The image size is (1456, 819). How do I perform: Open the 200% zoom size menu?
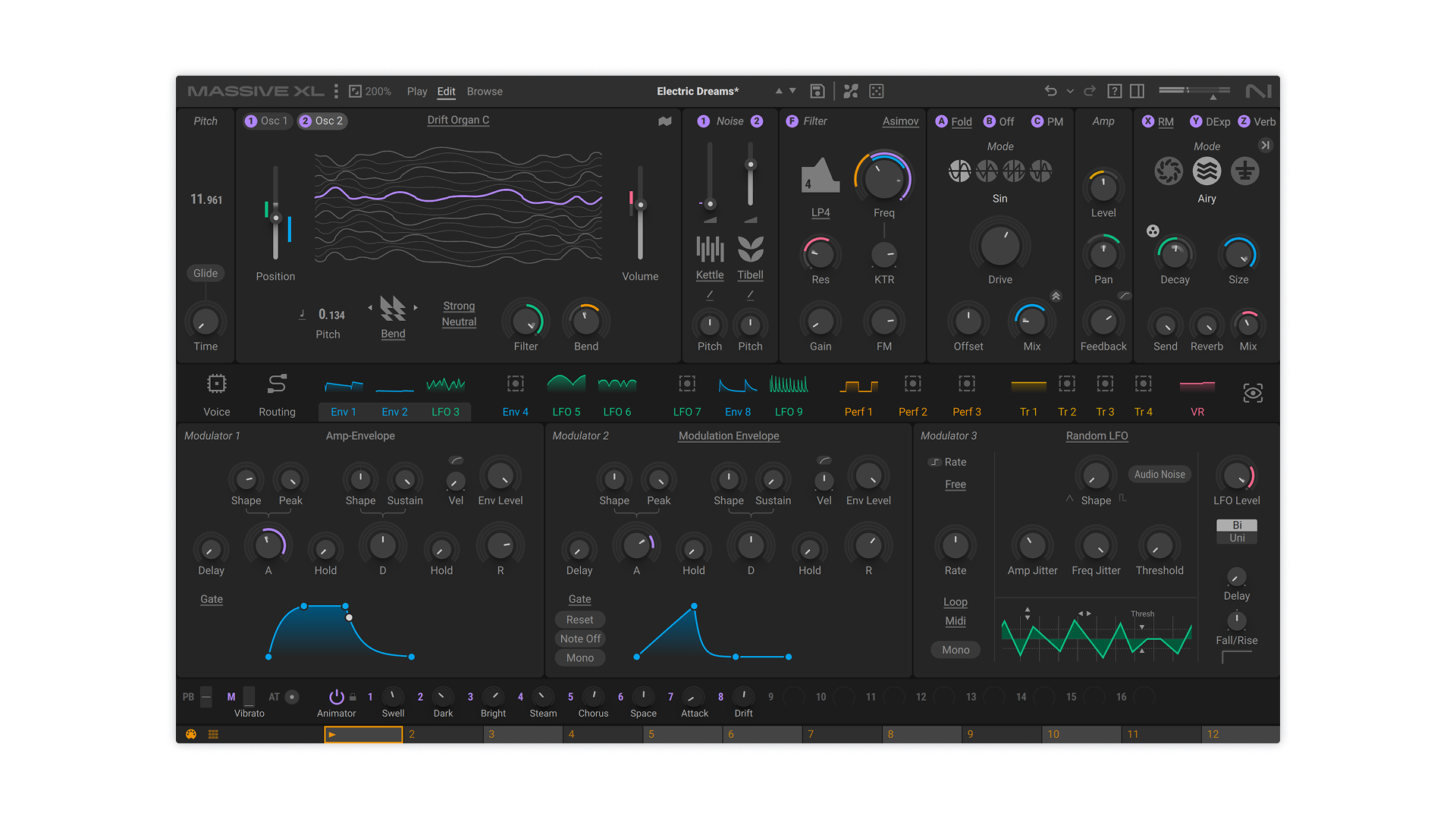pos(370,91)
